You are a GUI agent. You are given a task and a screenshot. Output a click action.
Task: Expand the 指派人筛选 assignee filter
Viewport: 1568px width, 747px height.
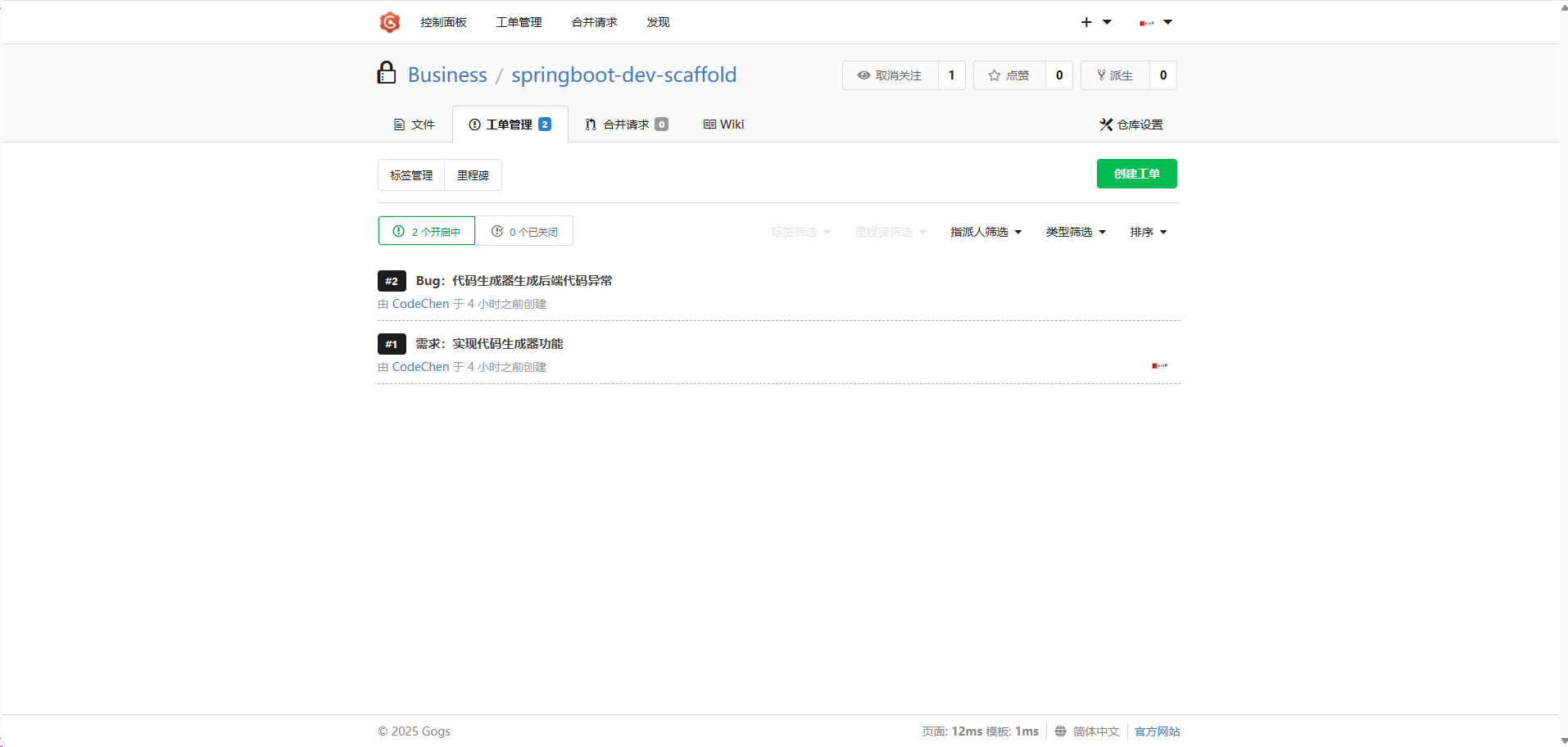986,232
